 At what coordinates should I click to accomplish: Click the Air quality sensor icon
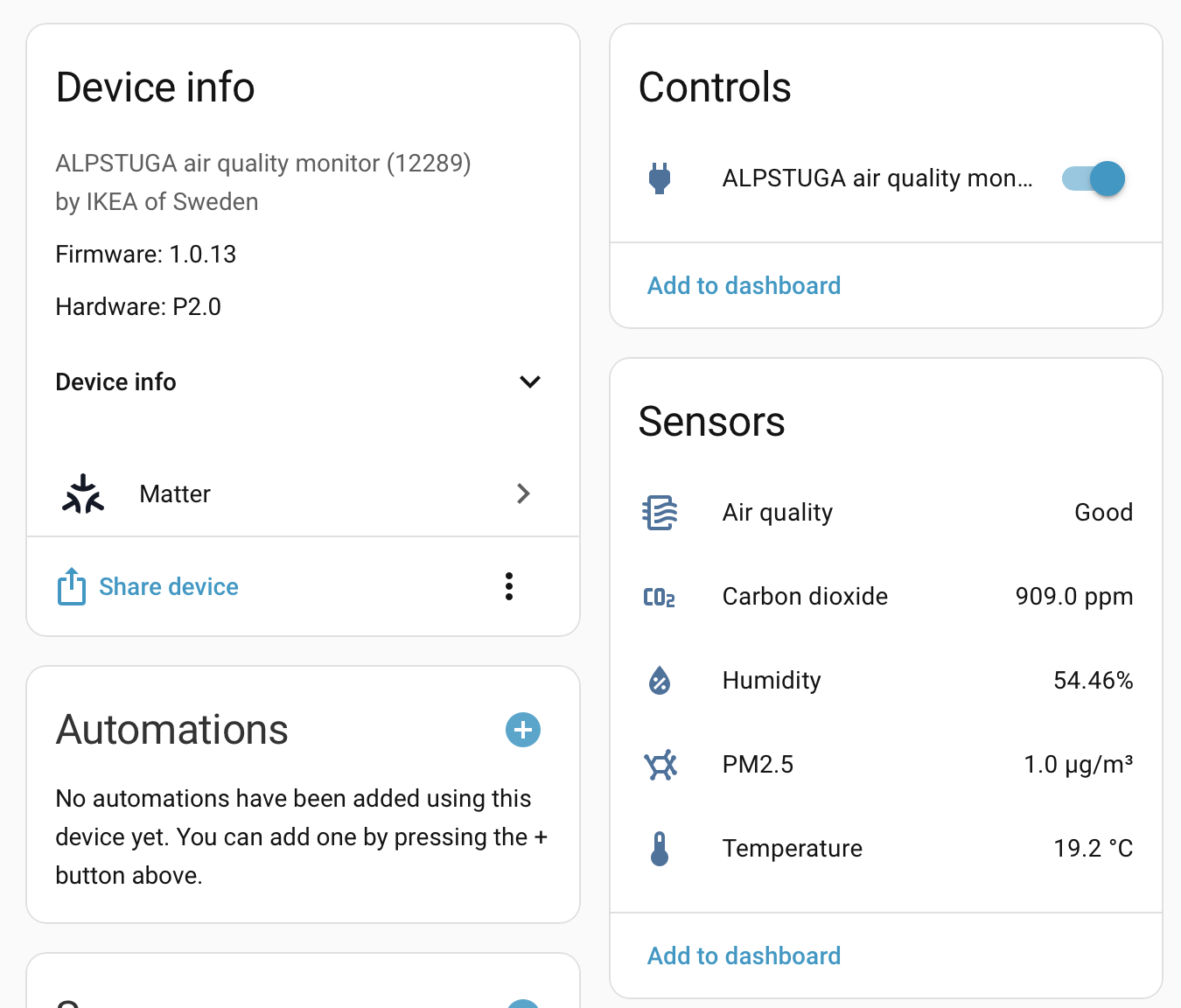pyautogui.click(x=660, y=513)
